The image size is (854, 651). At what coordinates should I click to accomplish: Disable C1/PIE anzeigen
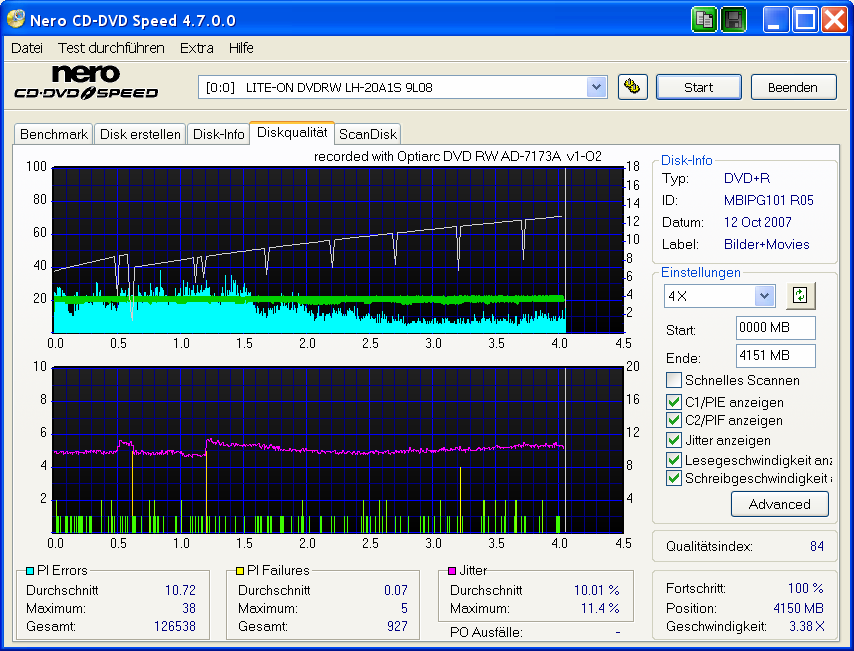click(x=674, y=404)
